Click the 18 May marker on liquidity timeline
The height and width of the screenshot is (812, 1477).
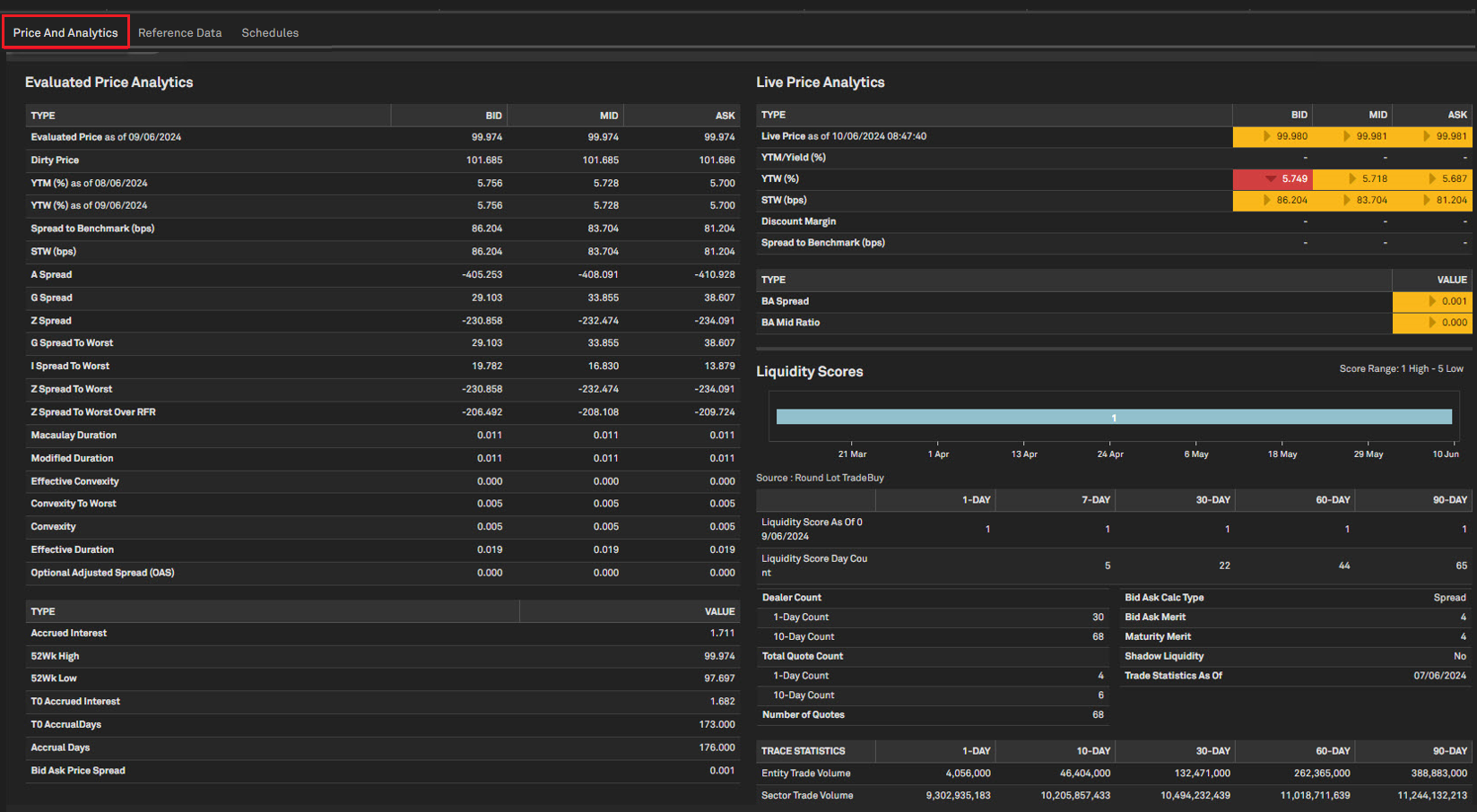1282,454
